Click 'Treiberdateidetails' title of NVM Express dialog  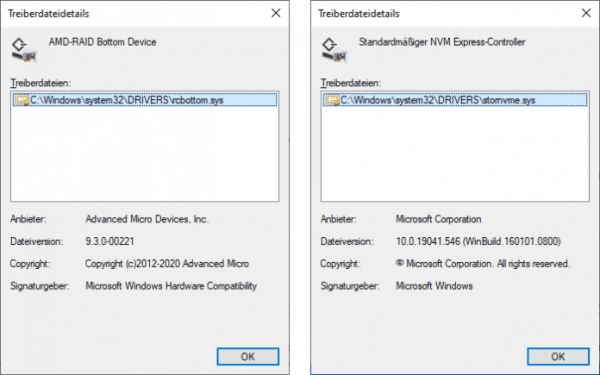pyautogui.click(x=359, y=14)
